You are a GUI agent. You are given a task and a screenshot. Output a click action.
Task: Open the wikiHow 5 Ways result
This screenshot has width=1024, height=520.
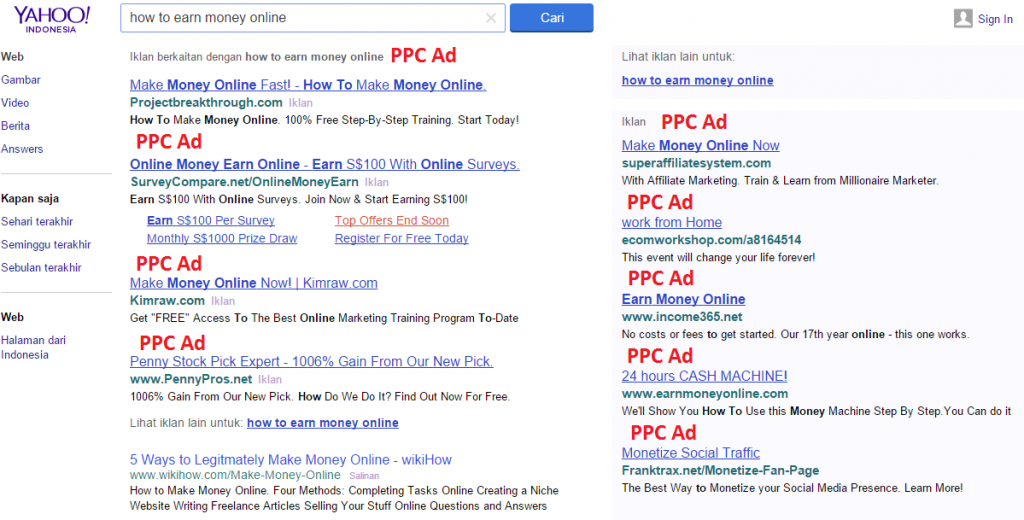(x=291, y=460)
